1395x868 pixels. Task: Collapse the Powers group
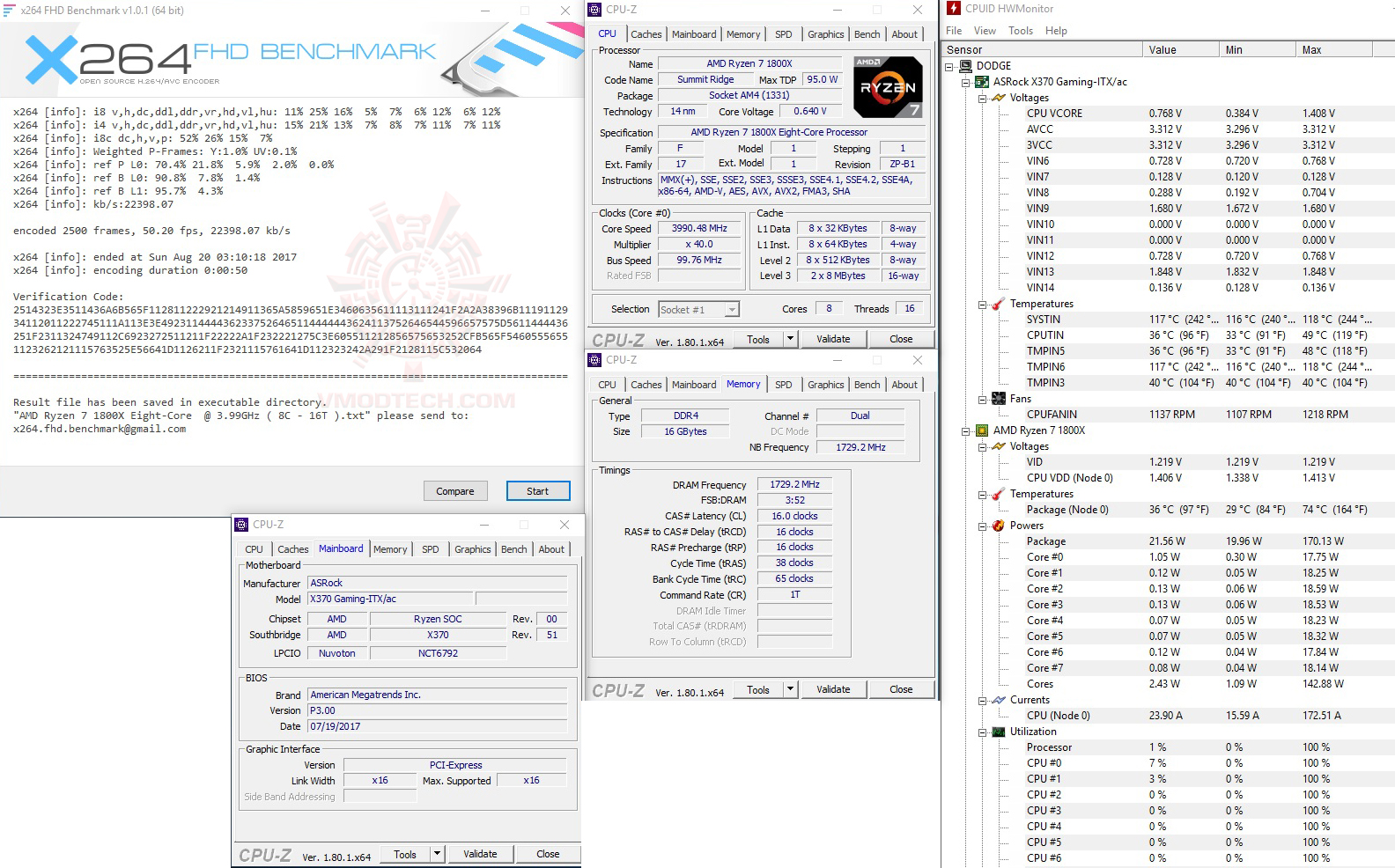point(983,526)
